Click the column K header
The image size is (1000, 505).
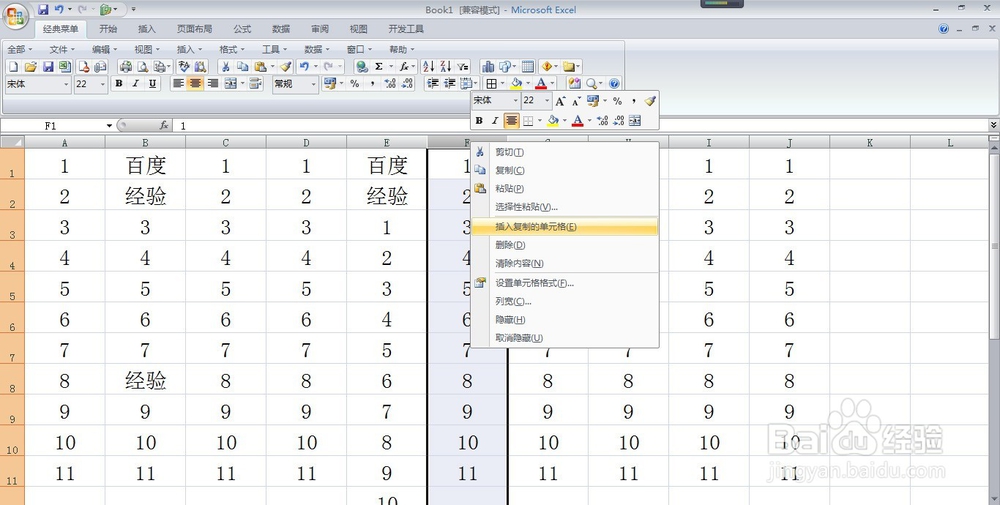pyautogui.click(x=870, y=143)
